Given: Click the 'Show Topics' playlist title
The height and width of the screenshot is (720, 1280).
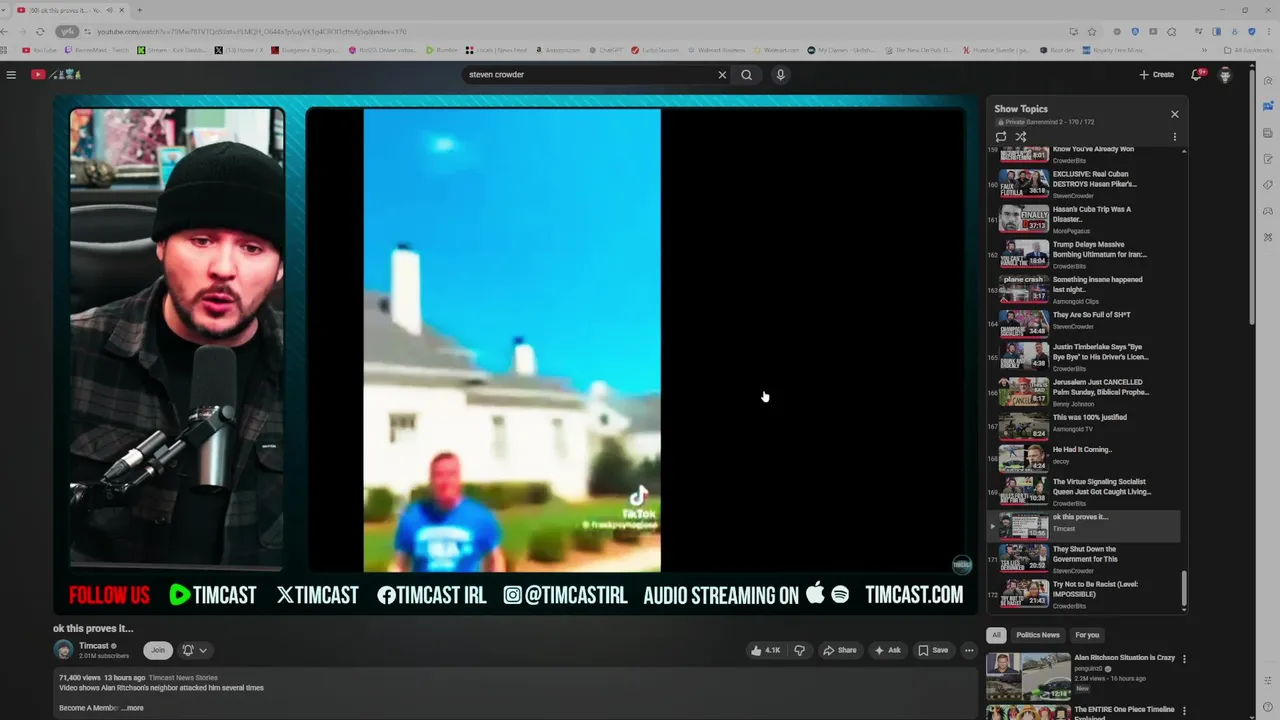Looking at the screenshot, I should pos(1021,109).
